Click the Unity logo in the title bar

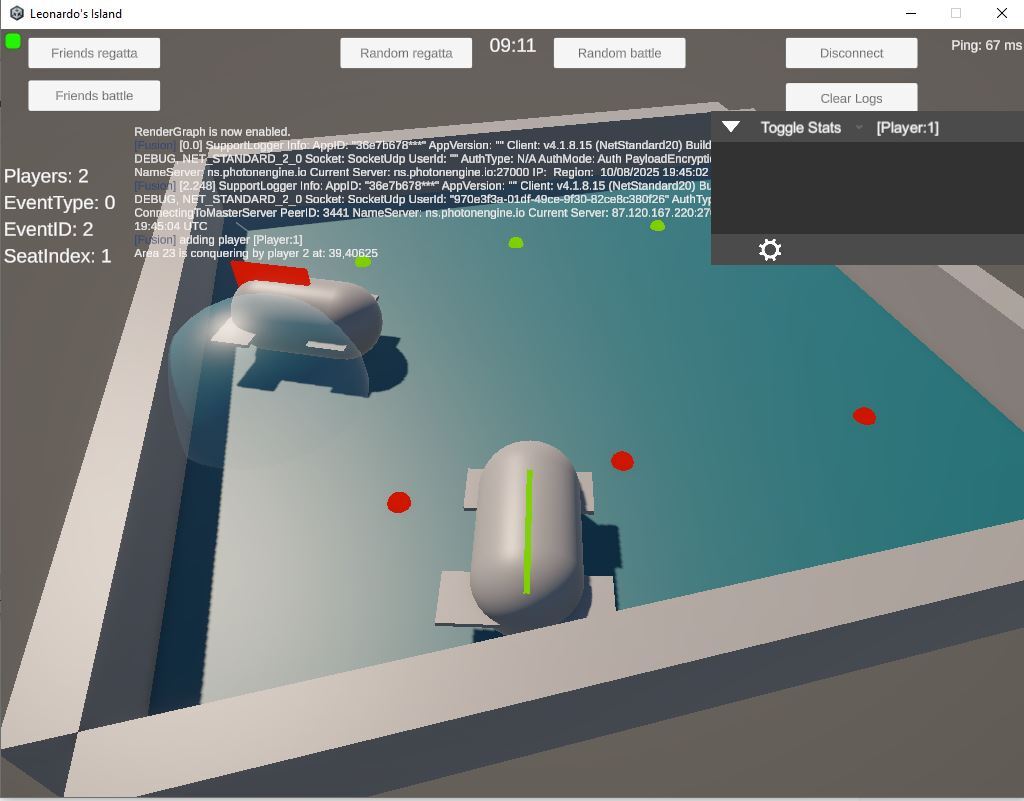point(16,14)
